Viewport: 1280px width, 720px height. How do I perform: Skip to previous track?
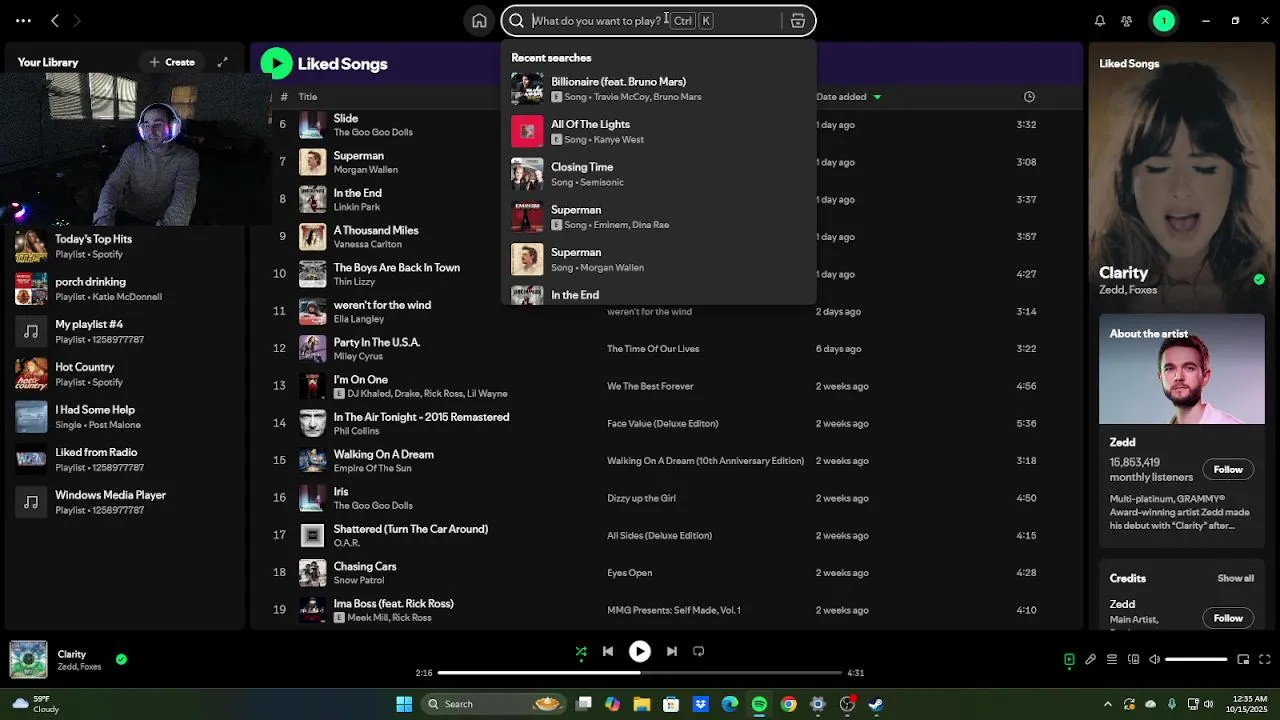pos(608,651)
